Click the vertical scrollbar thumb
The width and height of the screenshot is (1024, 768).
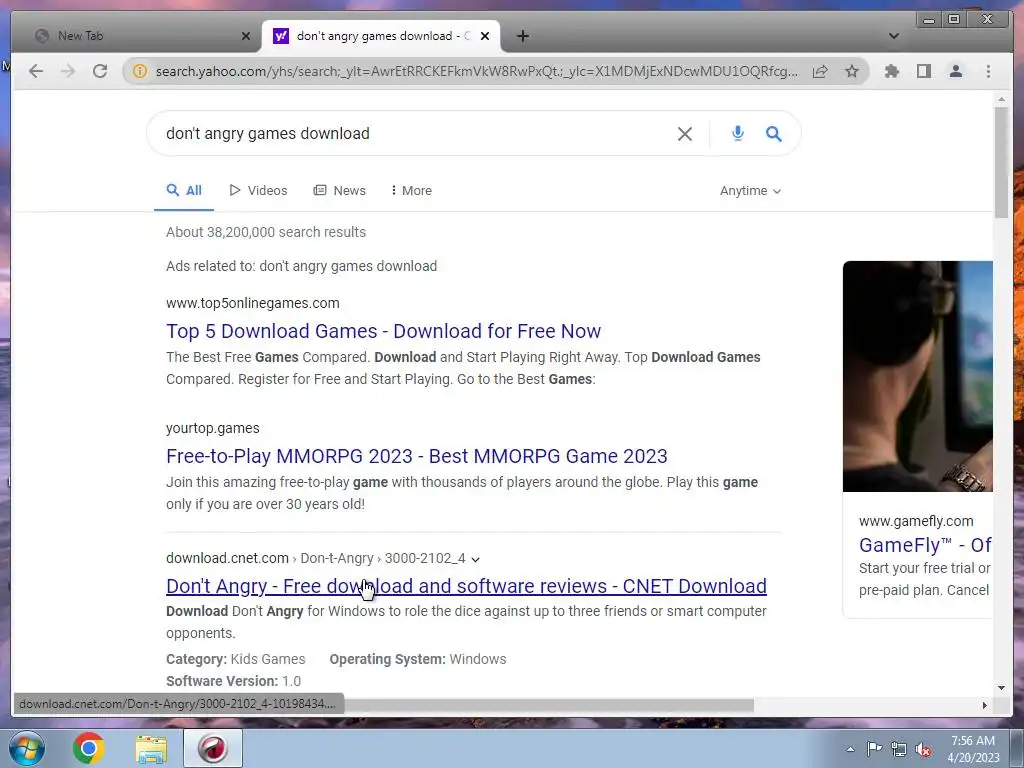(1001, 162)
